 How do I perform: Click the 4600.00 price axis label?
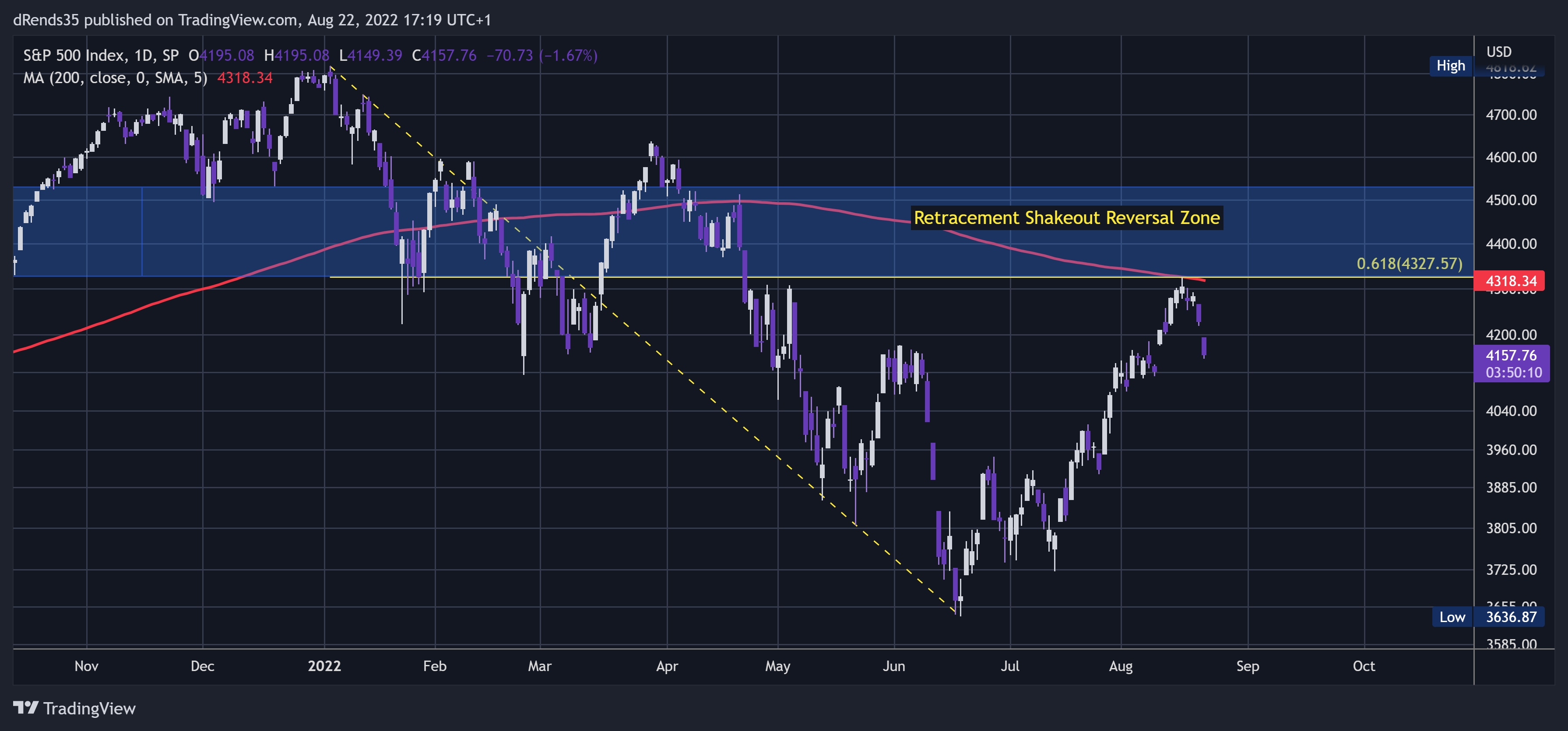1511,157
